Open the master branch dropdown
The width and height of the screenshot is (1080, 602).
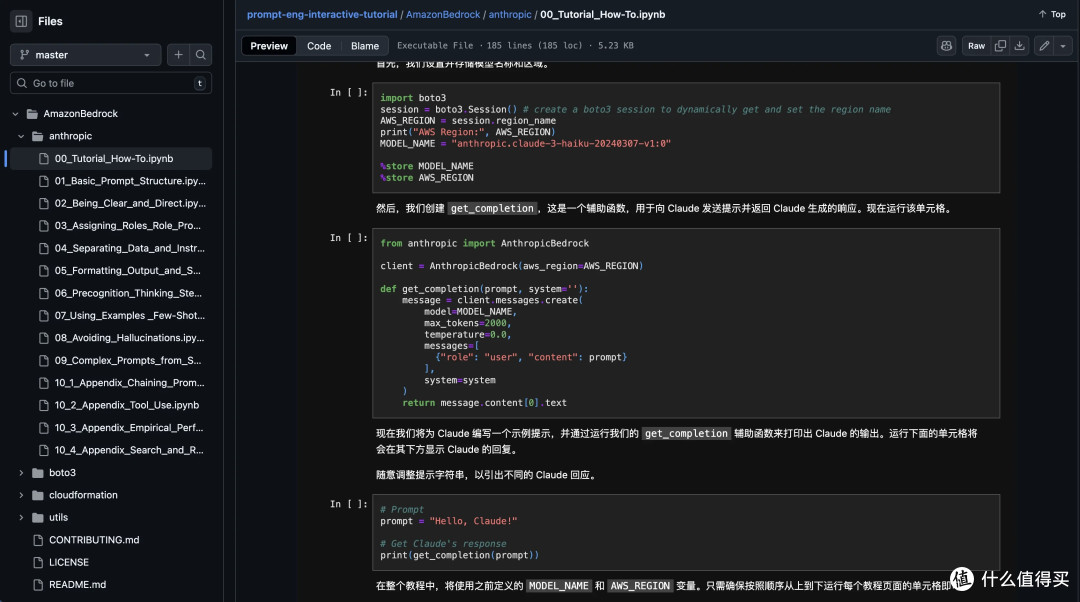click(x=85, y=55)
